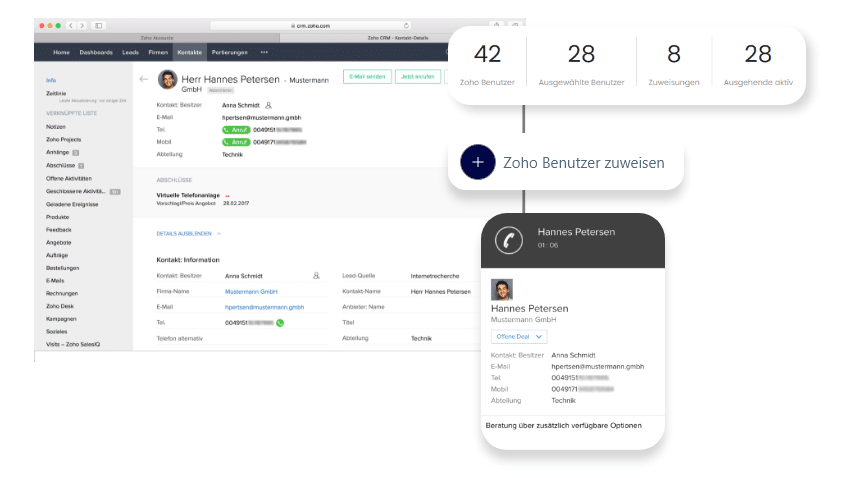Click Hannes Petersen's profile photo in the CRM header
852x478 pixels.
point(167,80)
